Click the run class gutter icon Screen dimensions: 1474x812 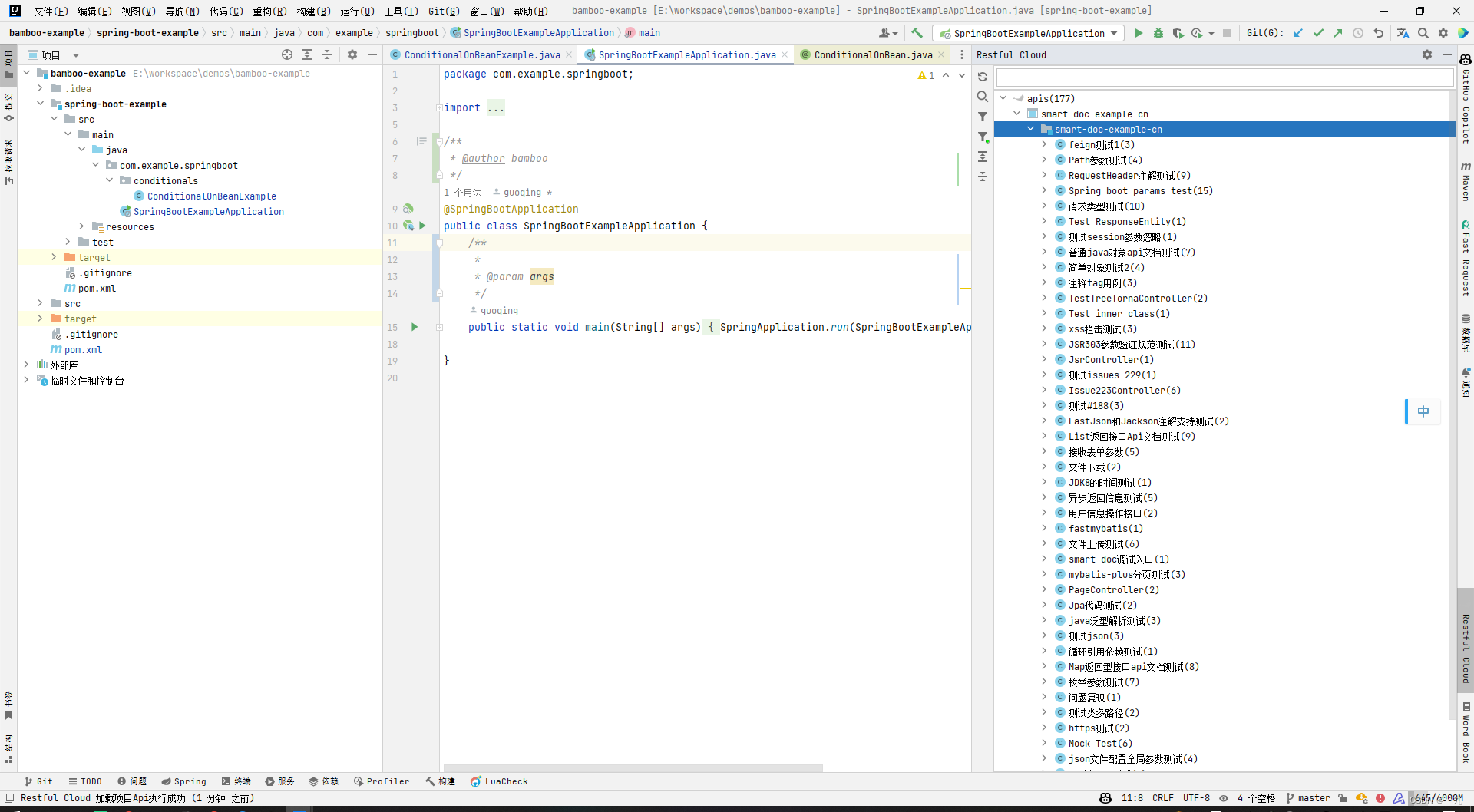(421, 226)
